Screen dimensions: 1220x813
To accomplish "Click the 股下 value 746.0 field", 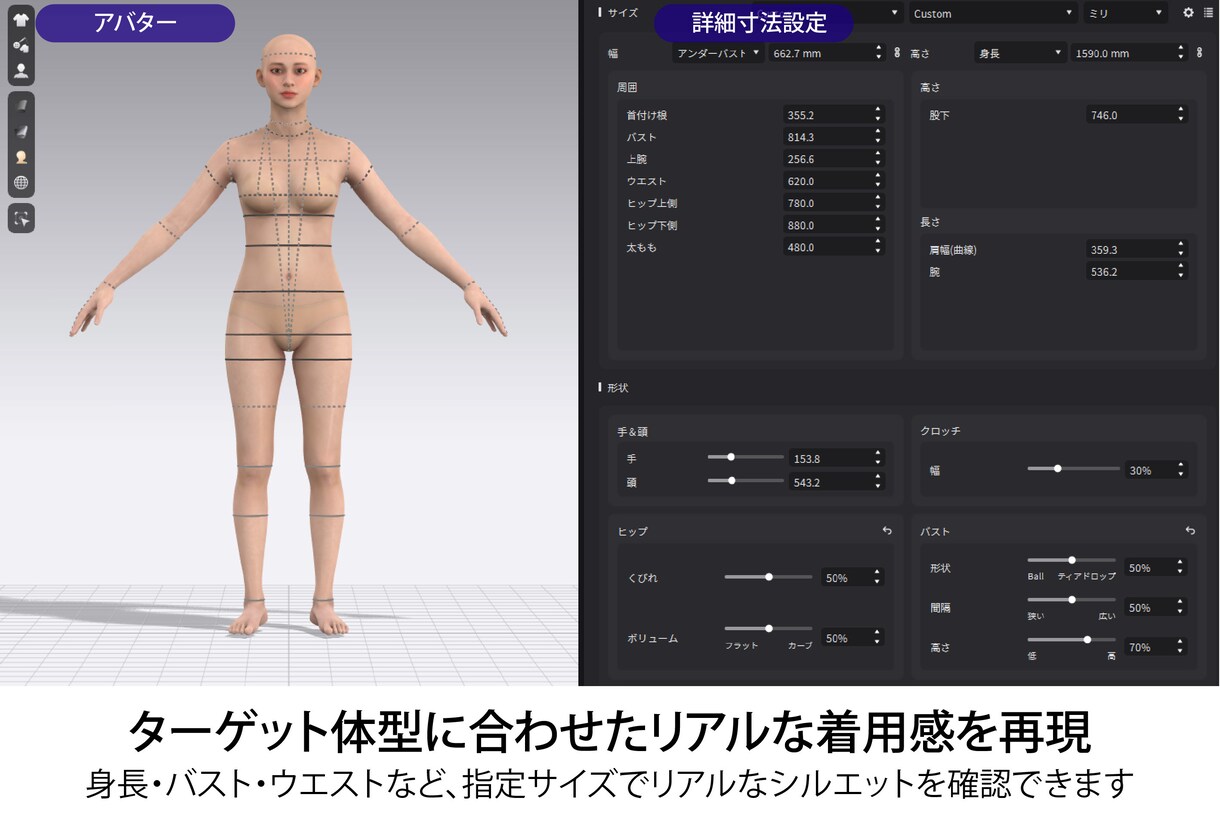I will coord(1136,115).
